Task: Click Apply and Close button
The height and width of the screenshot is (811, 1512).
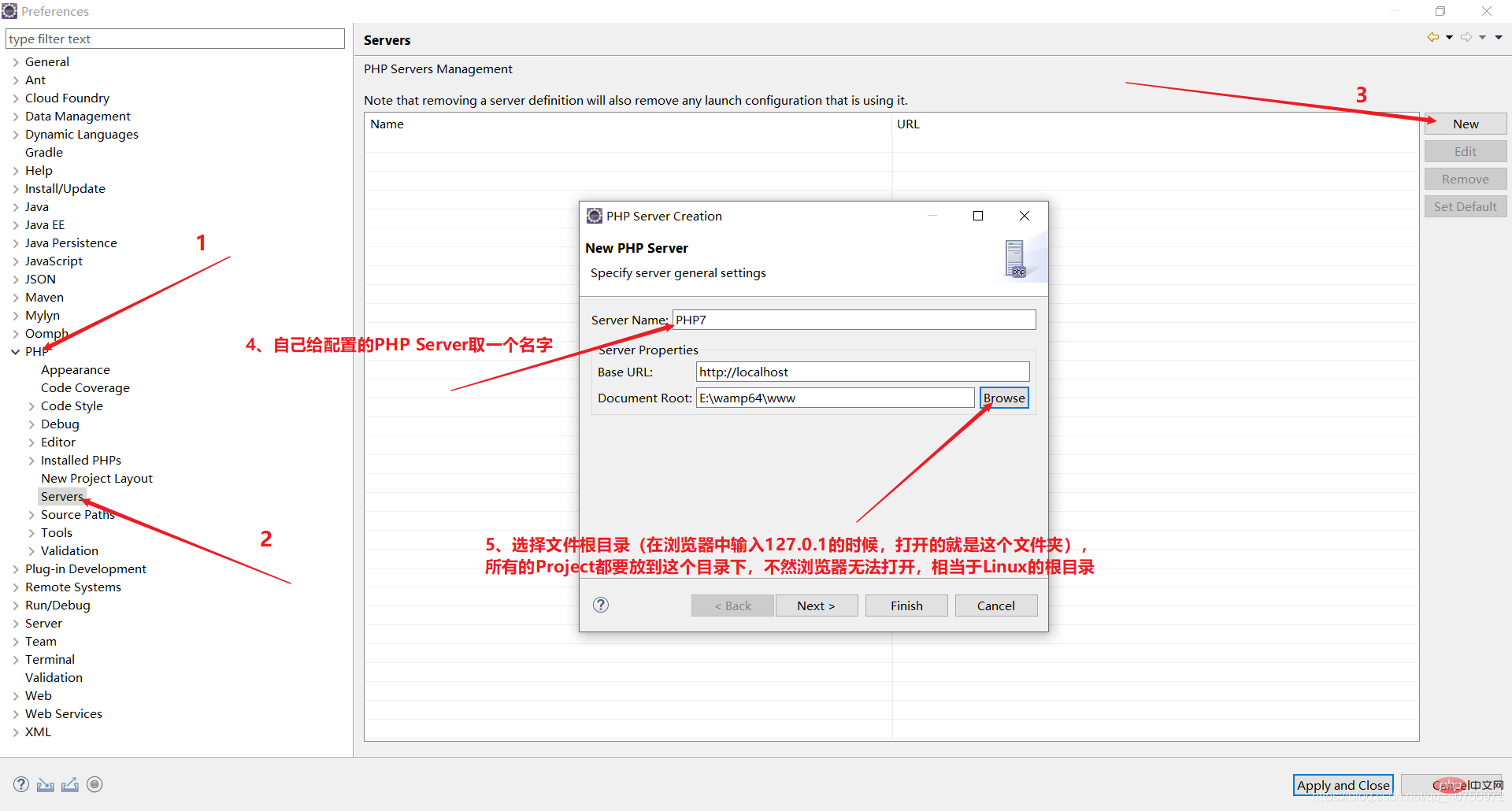Action: pos(1343,785)
